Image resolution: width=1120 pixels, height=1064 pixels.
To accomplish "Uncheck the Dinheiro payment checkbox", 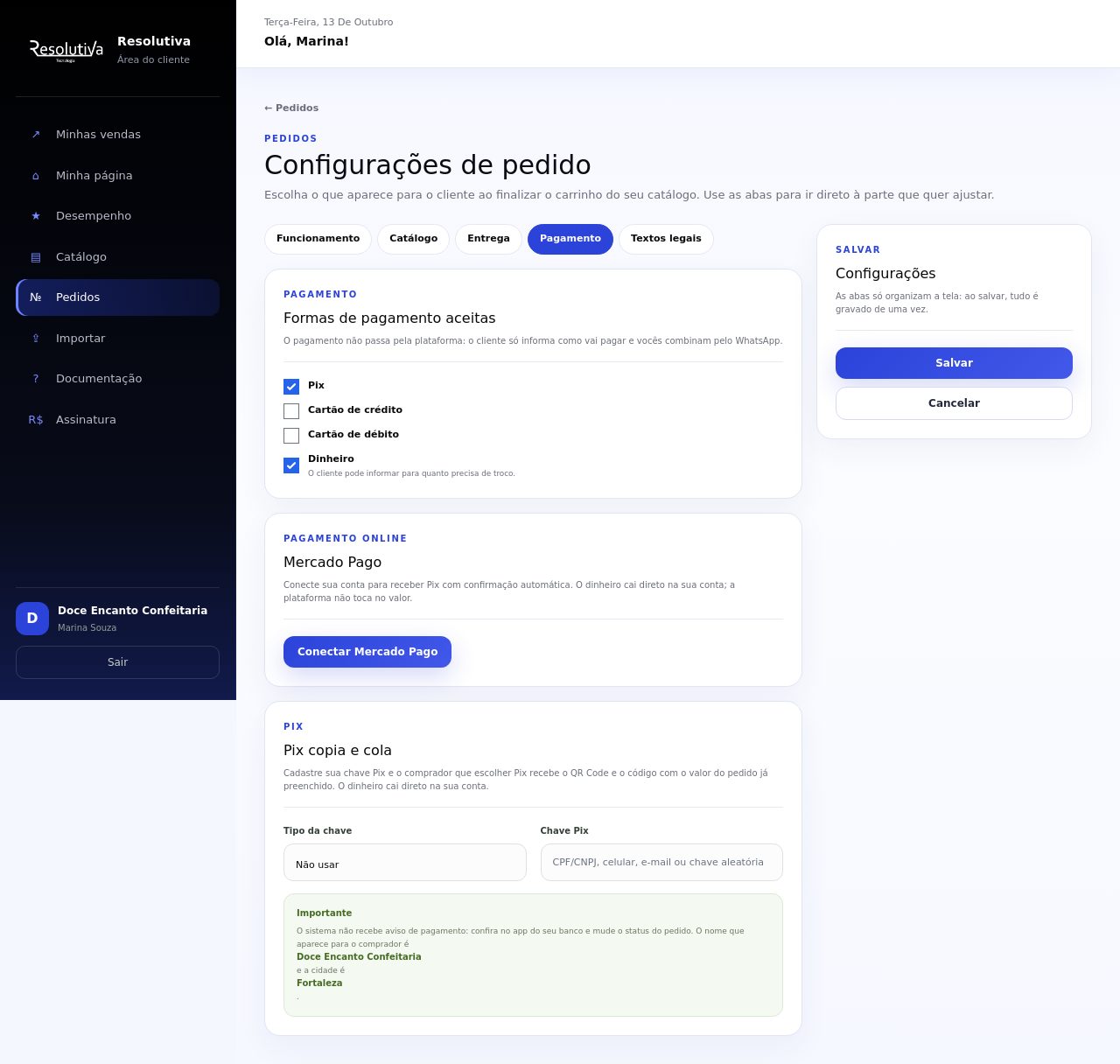I will click(x=291, y=465).
